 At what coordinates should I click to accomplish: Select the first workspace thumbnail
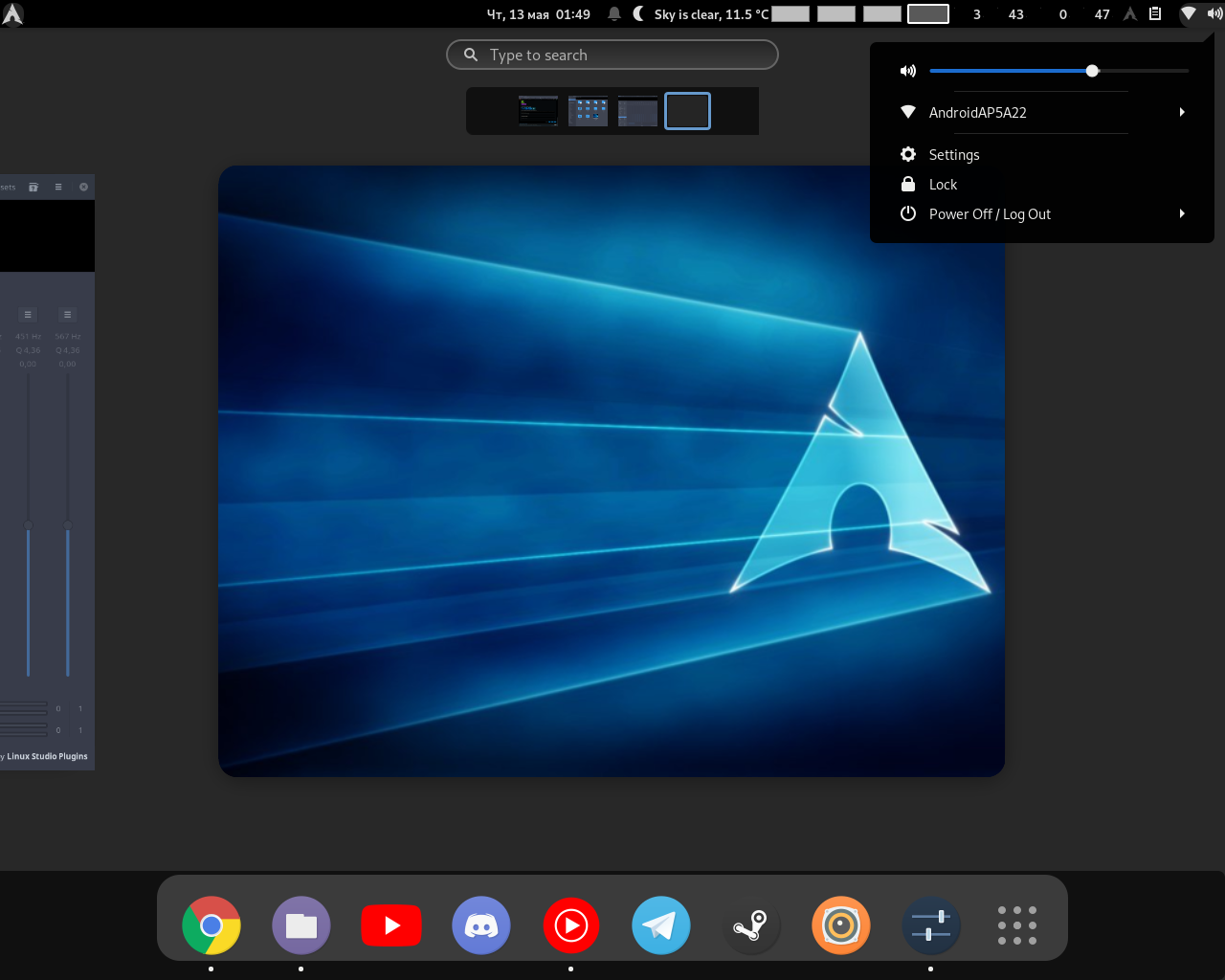tap(538, 111)
